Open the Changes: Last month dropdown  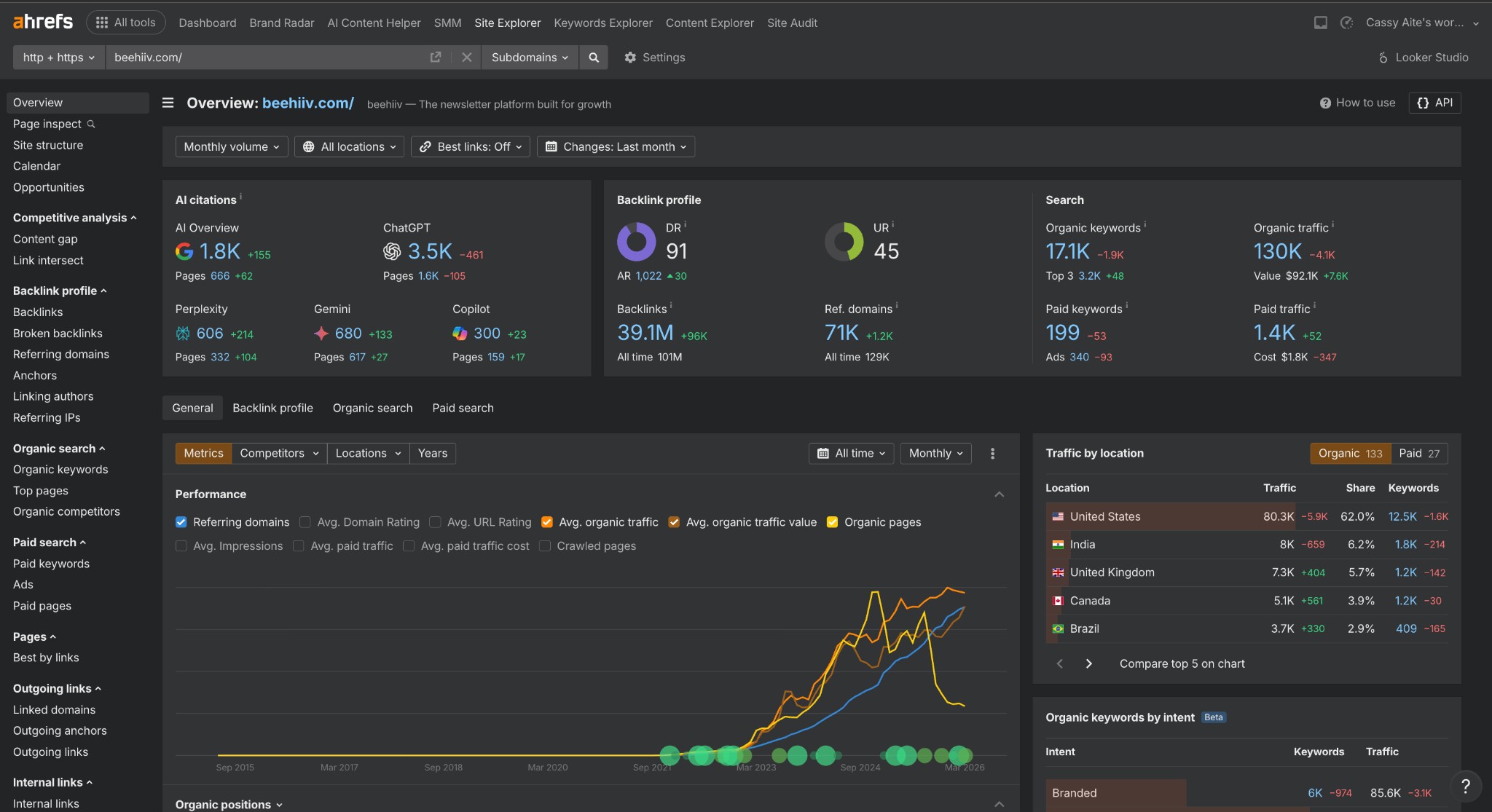pos(615,146)
